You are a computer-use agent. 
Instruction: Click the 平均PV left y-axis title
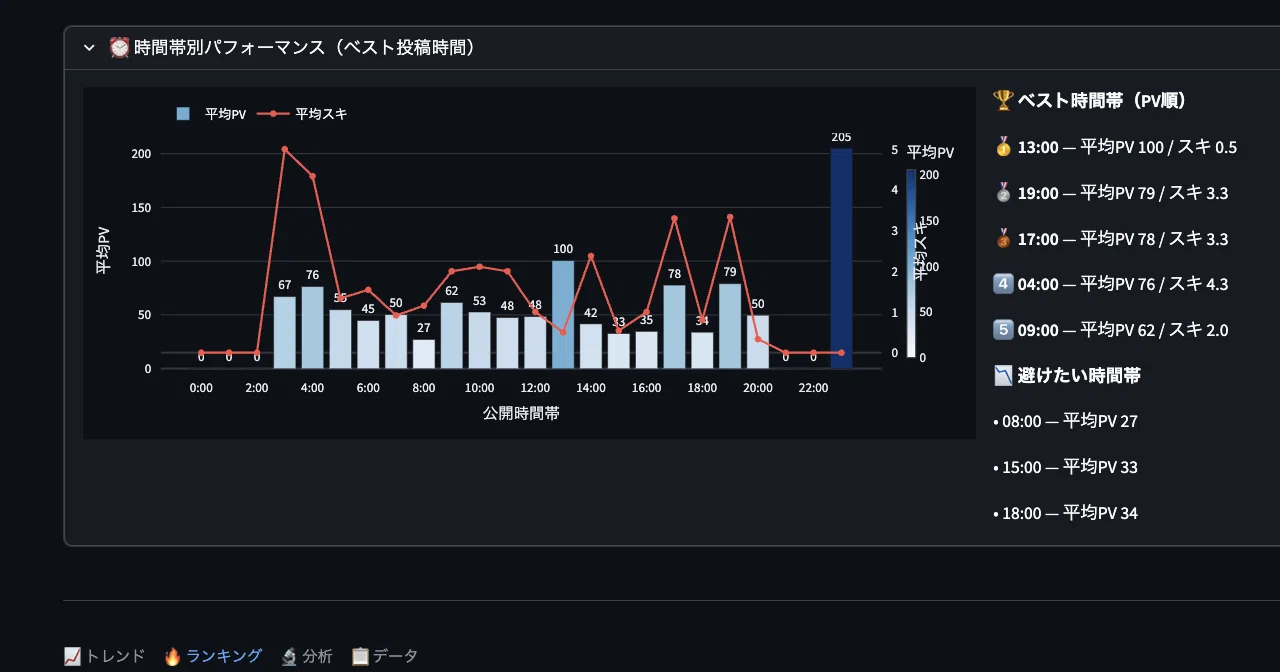(103, 250)
